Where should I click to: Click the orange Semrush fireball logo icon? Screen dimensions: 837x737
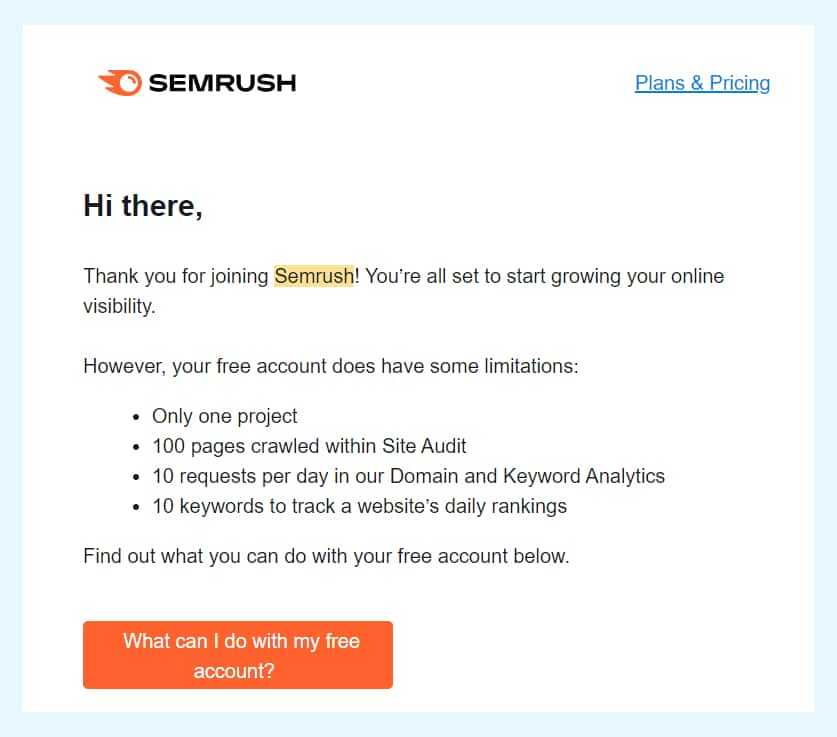[x=120, y=83]
